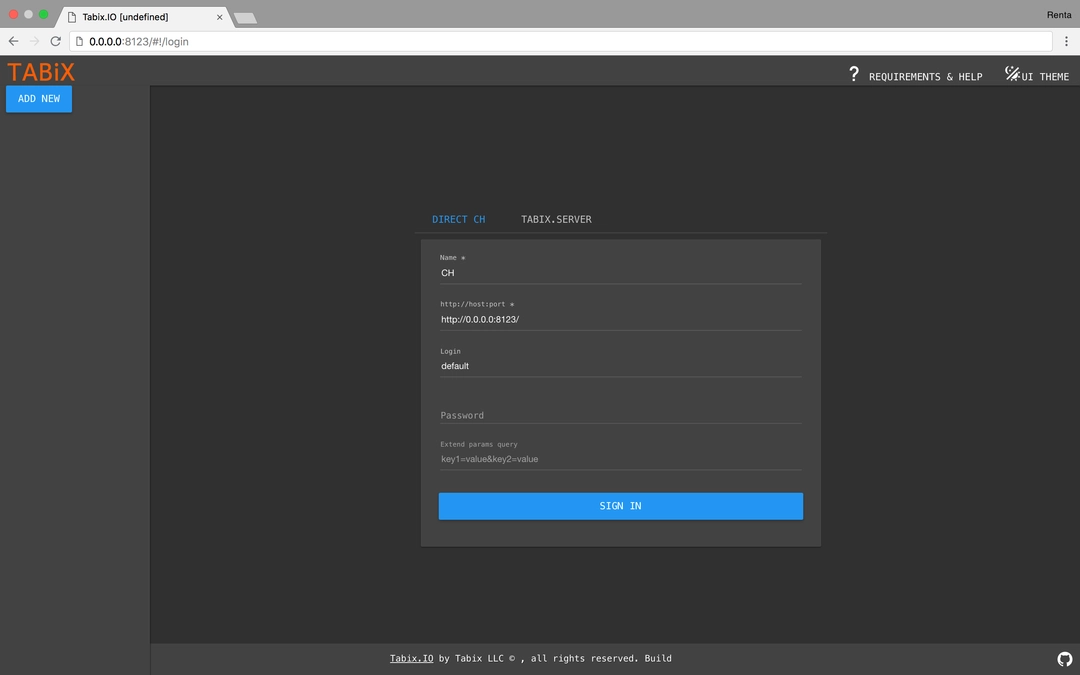Click the TABIX logo
Image resolution: width=1080 pixels, height=675 pixels.
(41, 72)
